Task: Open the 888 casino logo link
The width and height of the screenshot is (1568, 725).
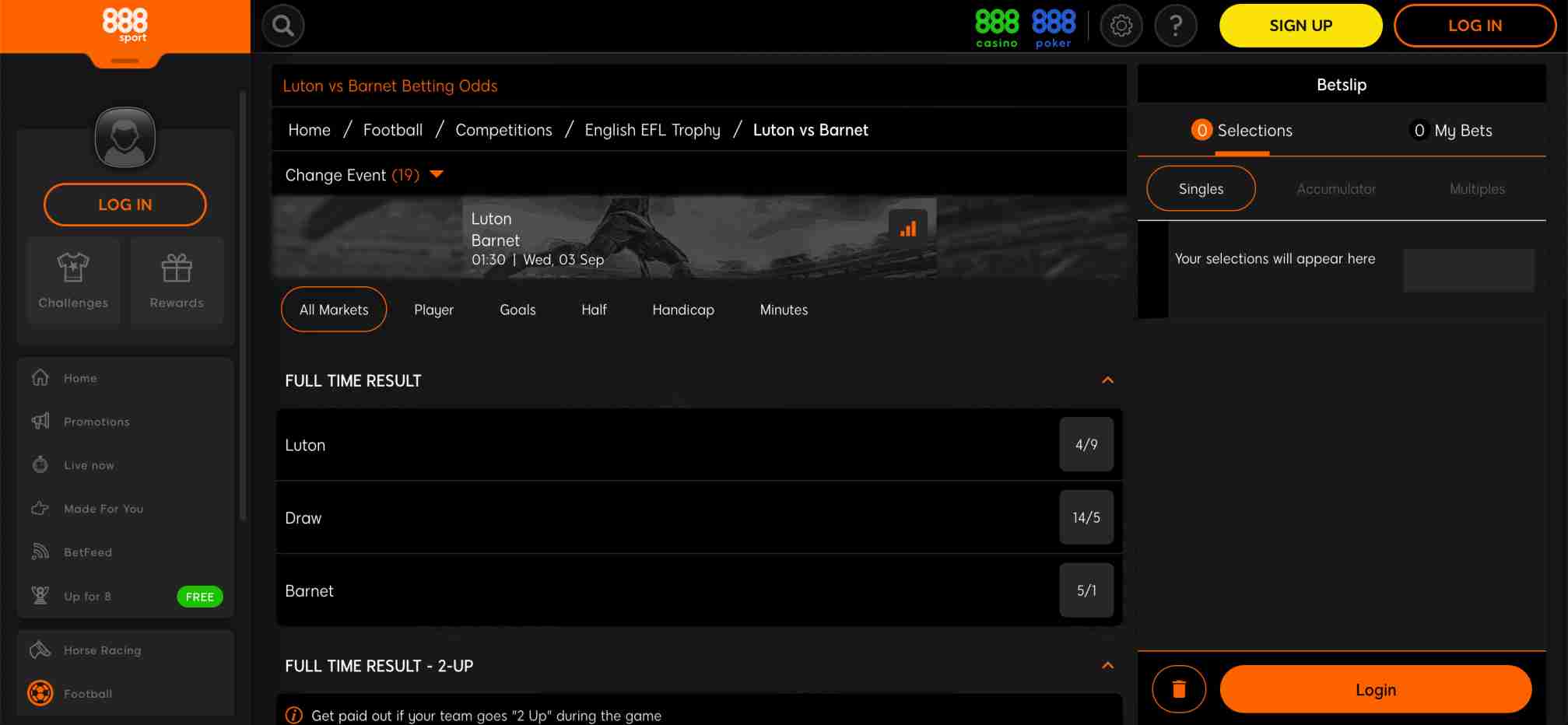Action: 997,28
